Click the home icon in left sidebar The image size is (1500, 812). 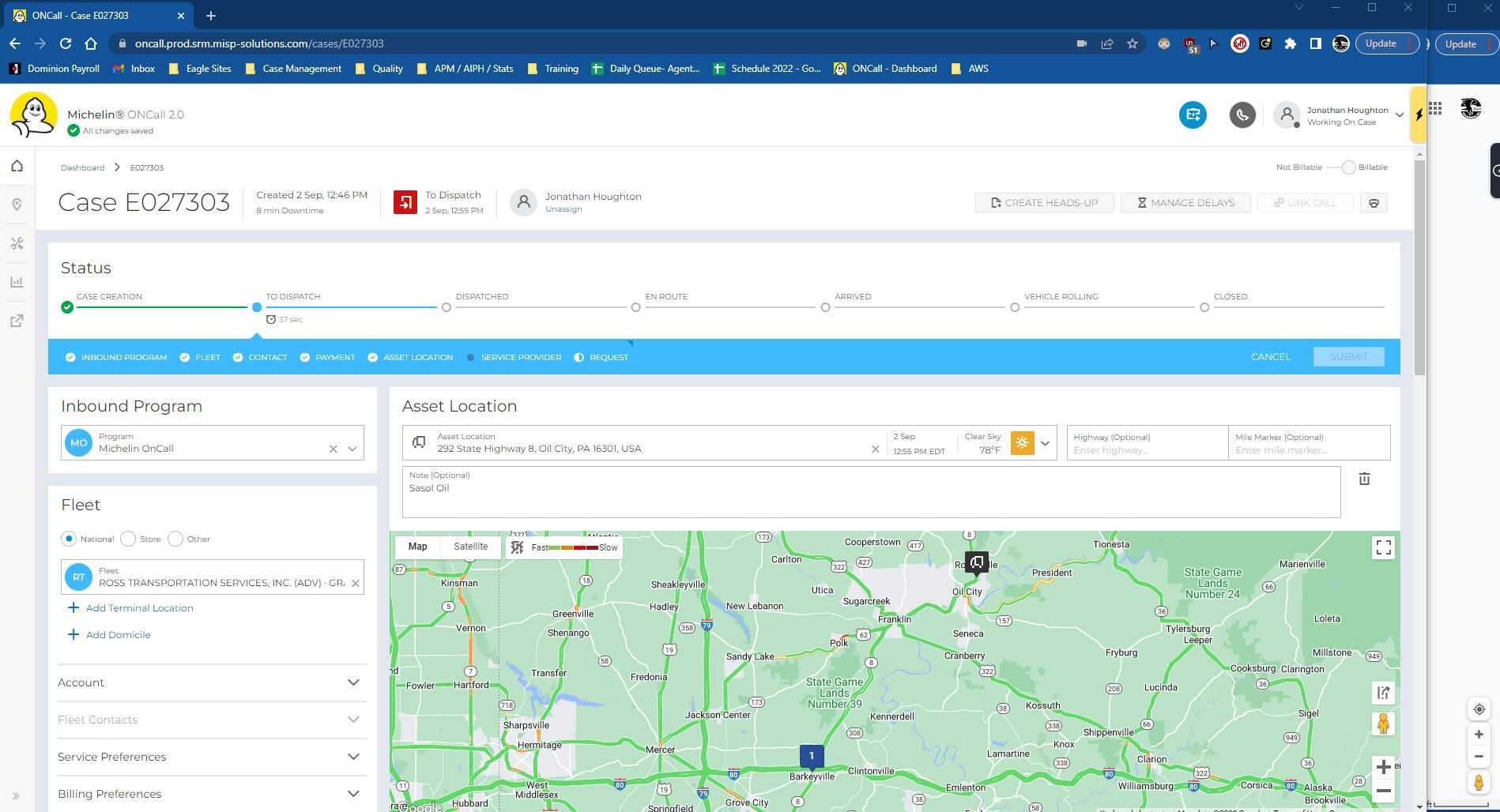(17, 166)
